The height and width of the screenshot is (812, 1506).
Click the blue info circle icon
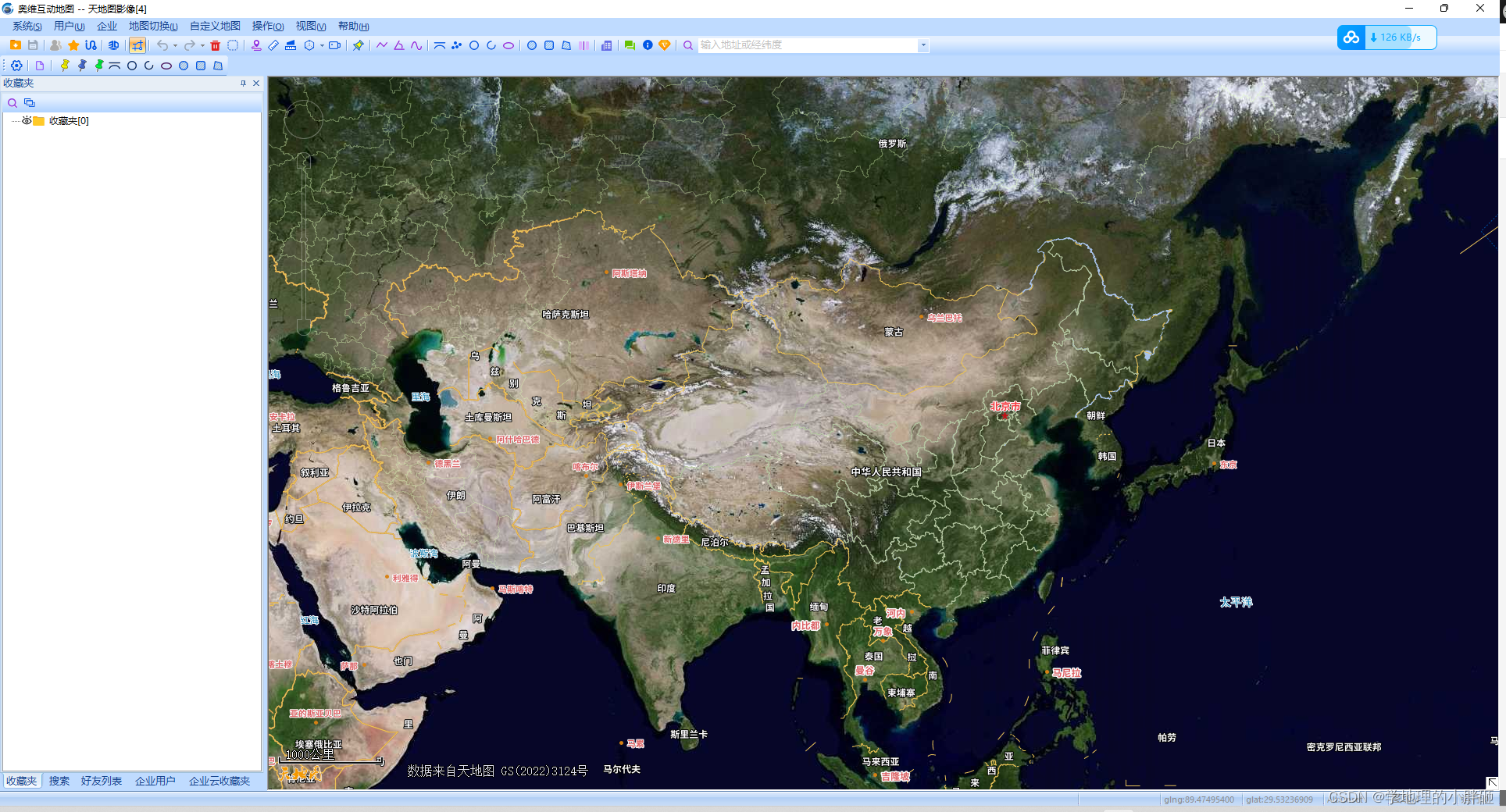coord(648,45)
